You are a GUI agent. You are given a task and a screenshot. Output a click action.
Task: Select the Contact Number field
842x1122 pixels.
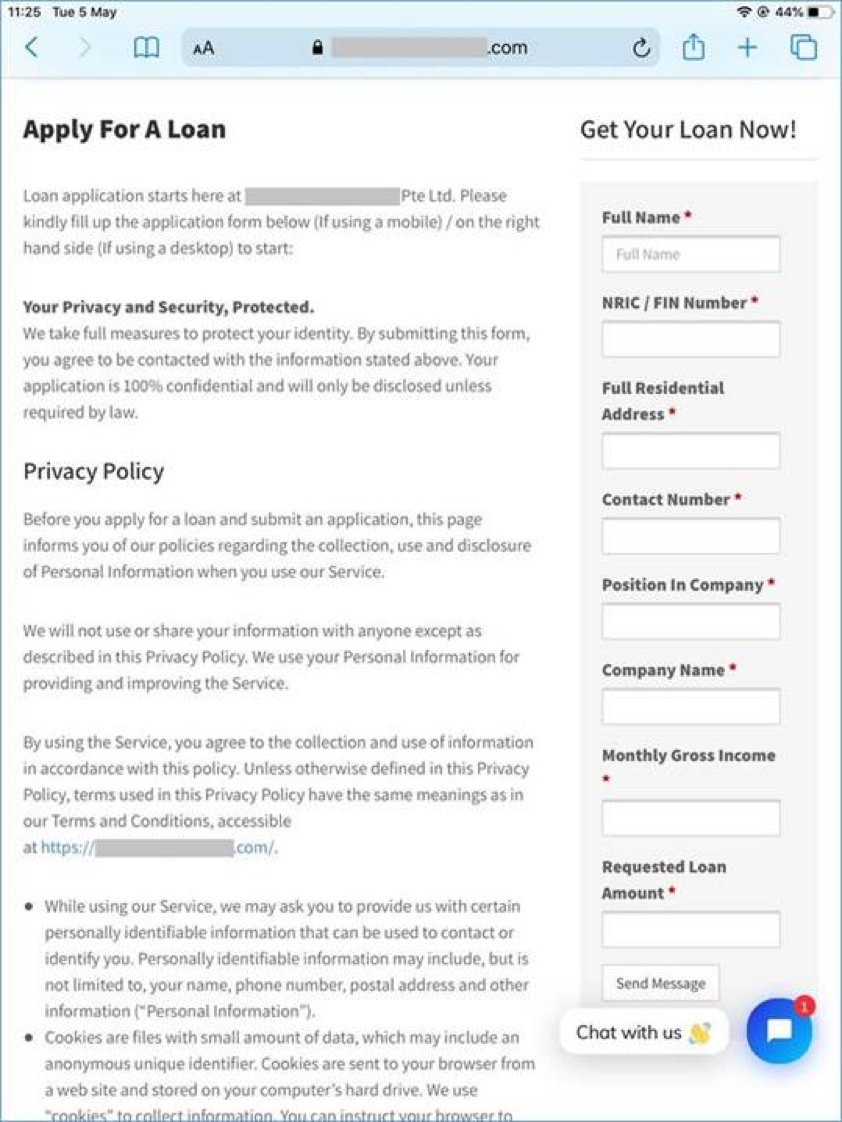click(x=690, y=536)
